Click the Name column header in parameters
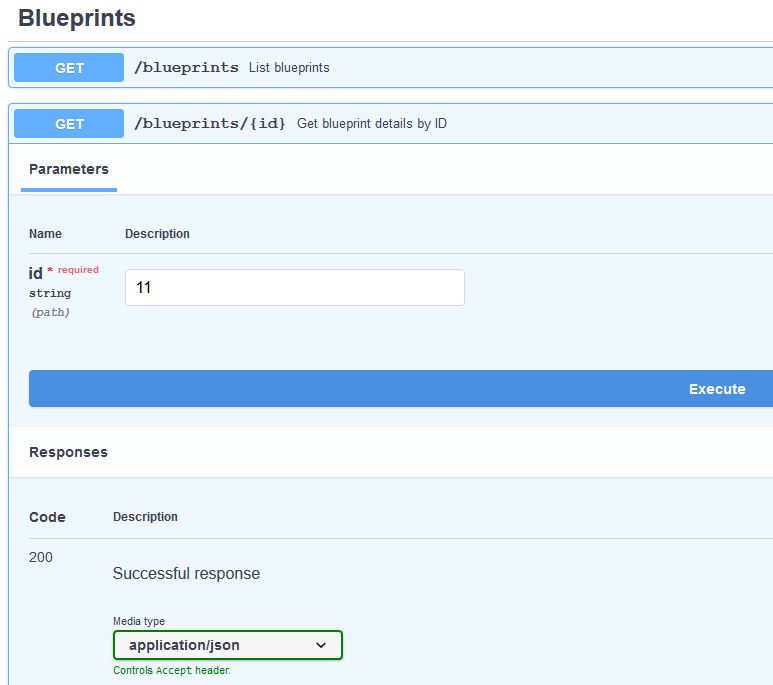Image resolution: width=773 pixels, height=685 pixels. coord(45,234)
